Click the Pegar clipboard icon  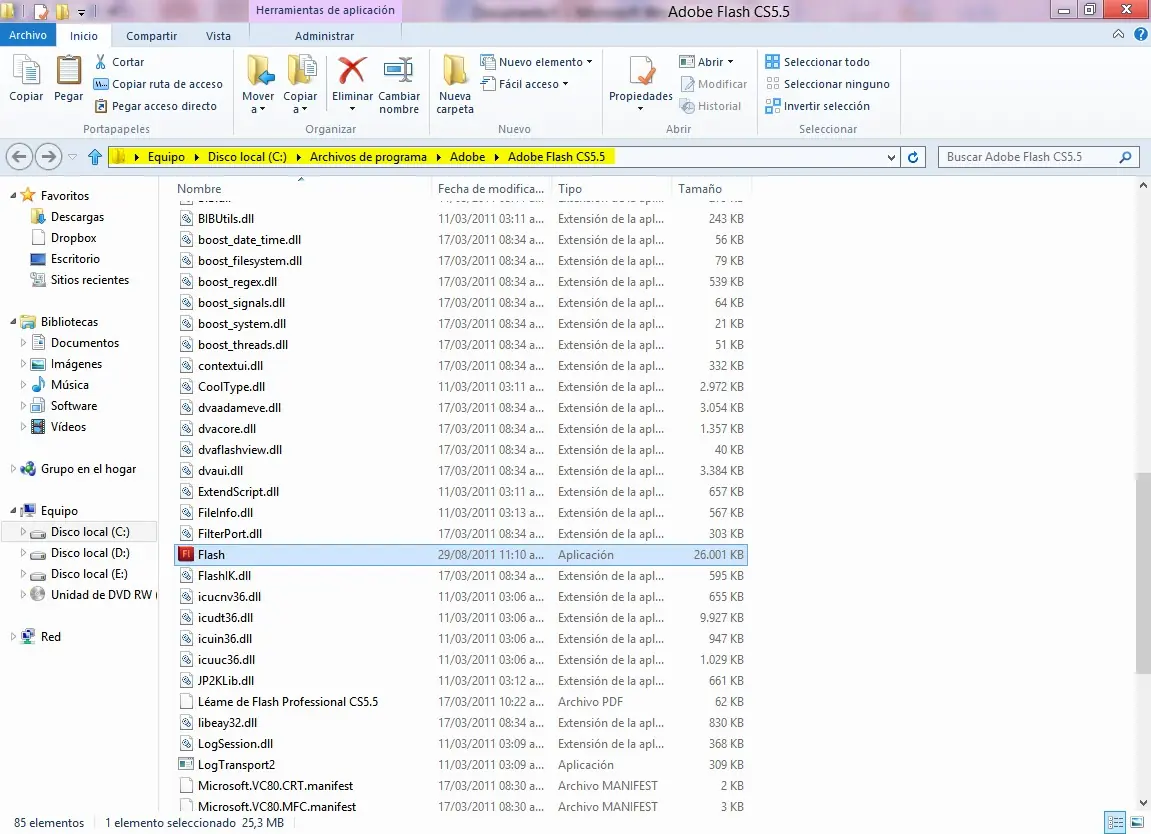click(x=68, y=79)
